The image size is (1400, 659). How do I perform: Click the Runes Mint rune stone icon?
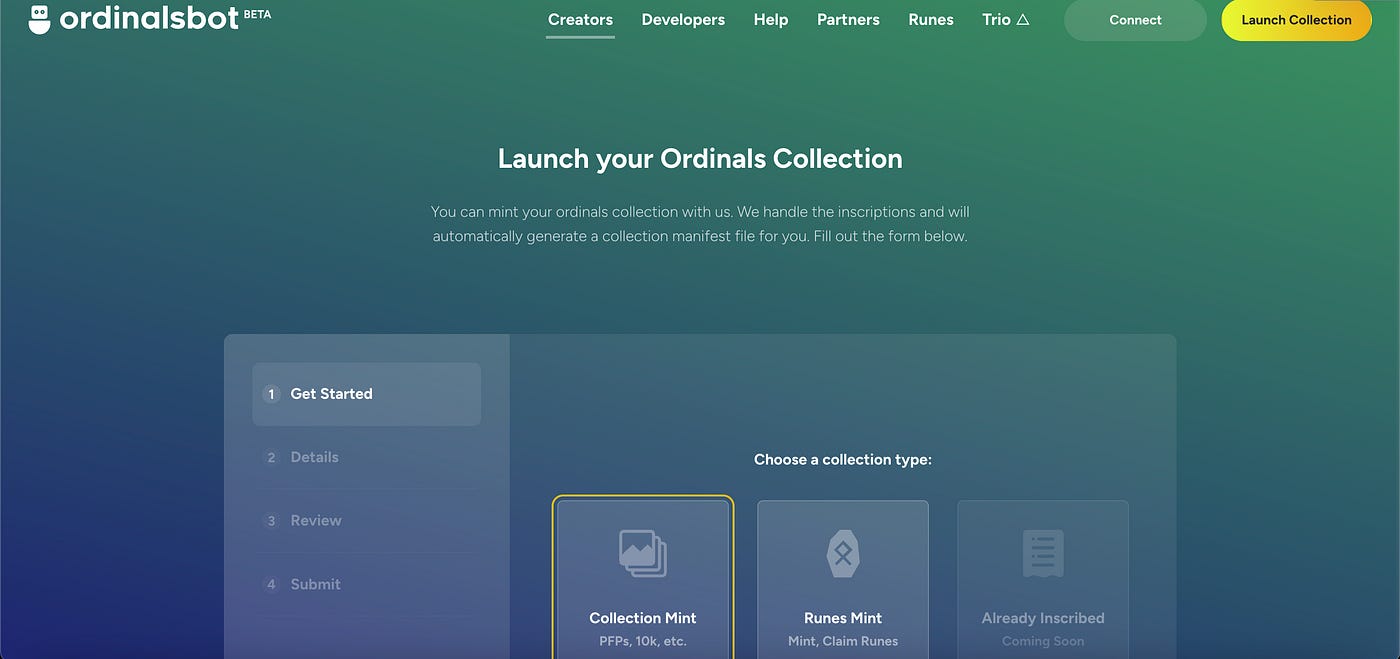(843, 554)
